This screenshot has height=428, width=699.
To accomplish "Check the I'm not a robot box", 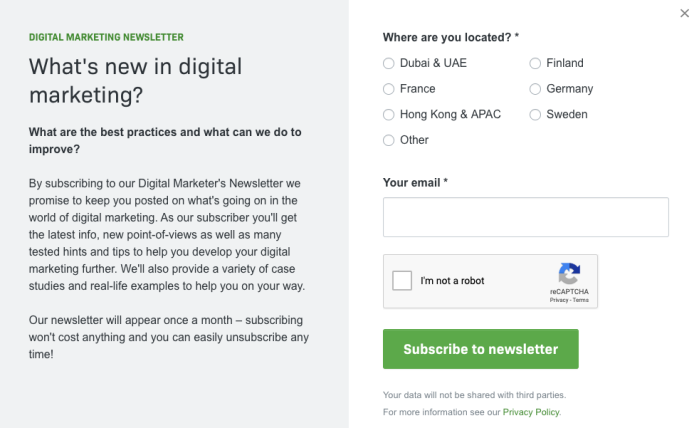I will pos(403,281).
